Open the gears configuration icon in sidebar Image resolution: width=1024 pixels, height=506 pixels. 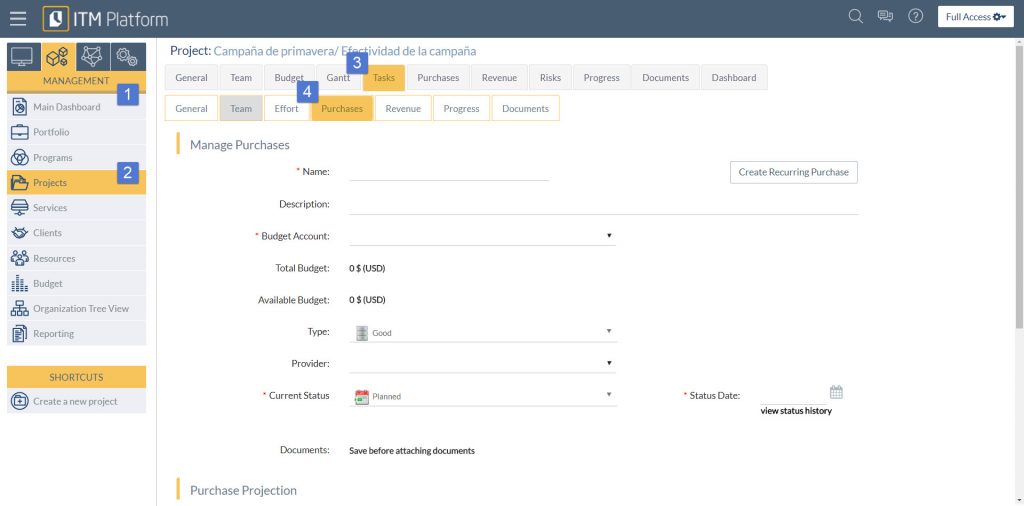tap(127, 57)
